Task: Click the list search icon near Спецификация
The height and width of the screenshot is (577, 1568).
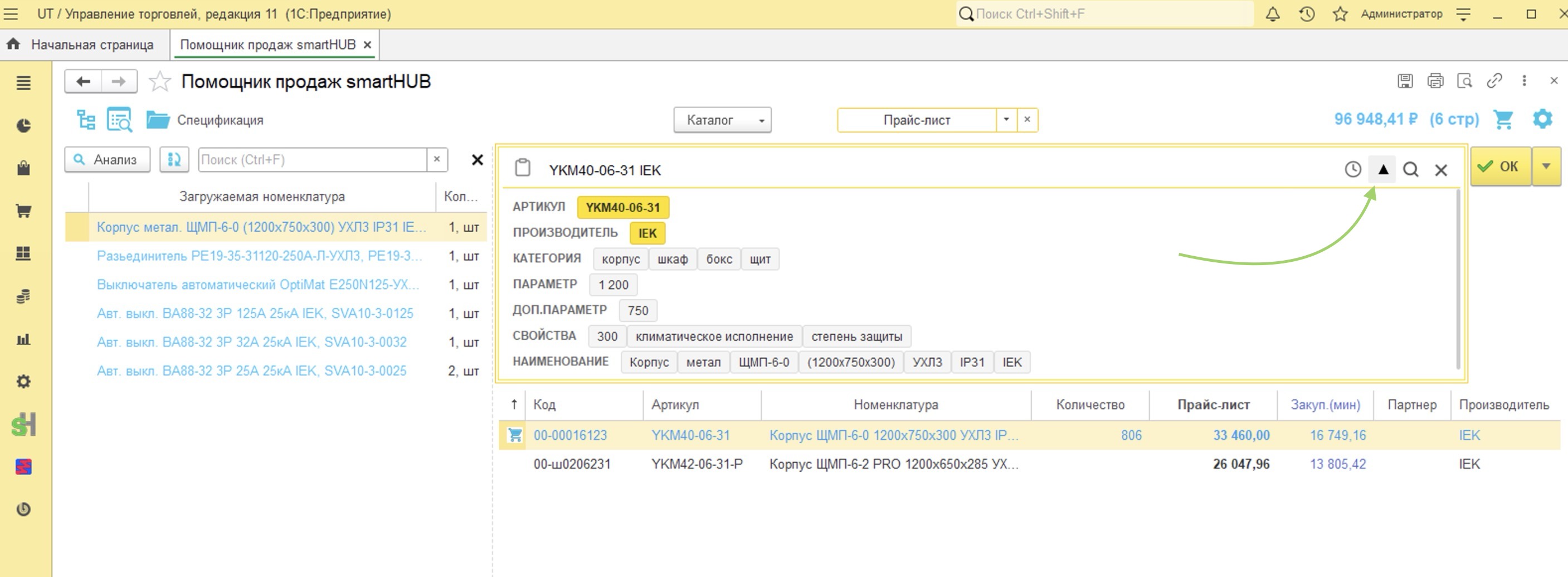Action: [119, 119]
